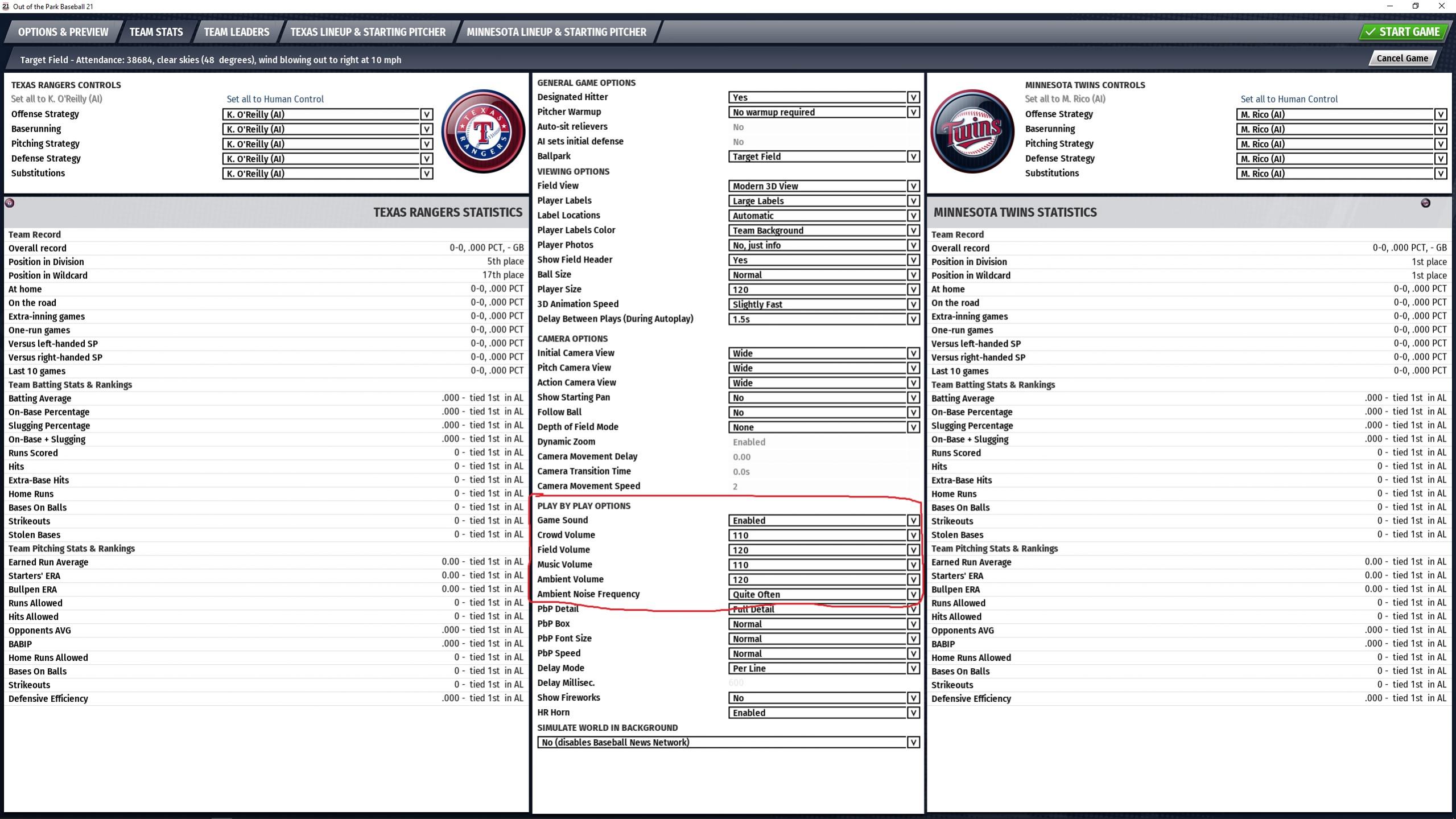This screenshot has height=819, width=1456.
Task: Click Texas 'Set all to Human Control' link
Action: [x=275, y=99]
